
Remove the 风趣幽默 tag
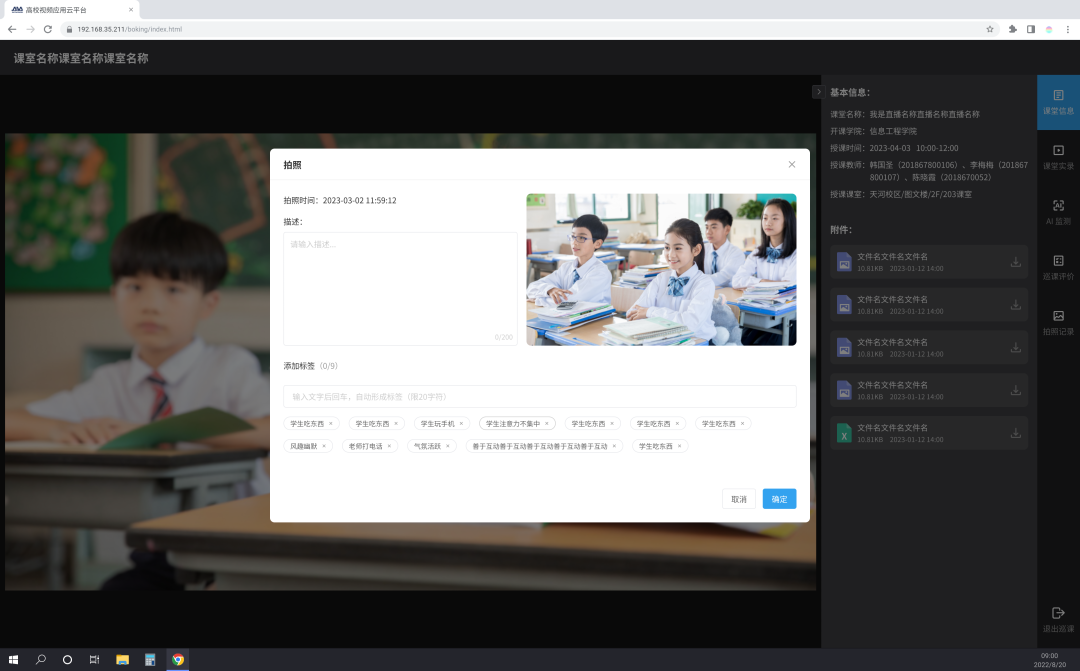point(324,446)
